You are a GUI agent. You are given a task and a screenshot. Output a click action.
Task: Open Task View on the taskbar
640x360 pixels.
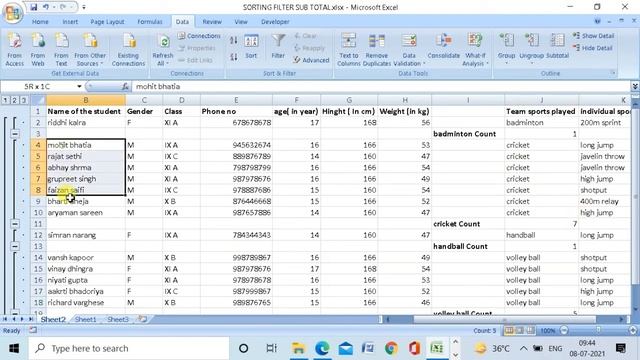pos(271,348)
